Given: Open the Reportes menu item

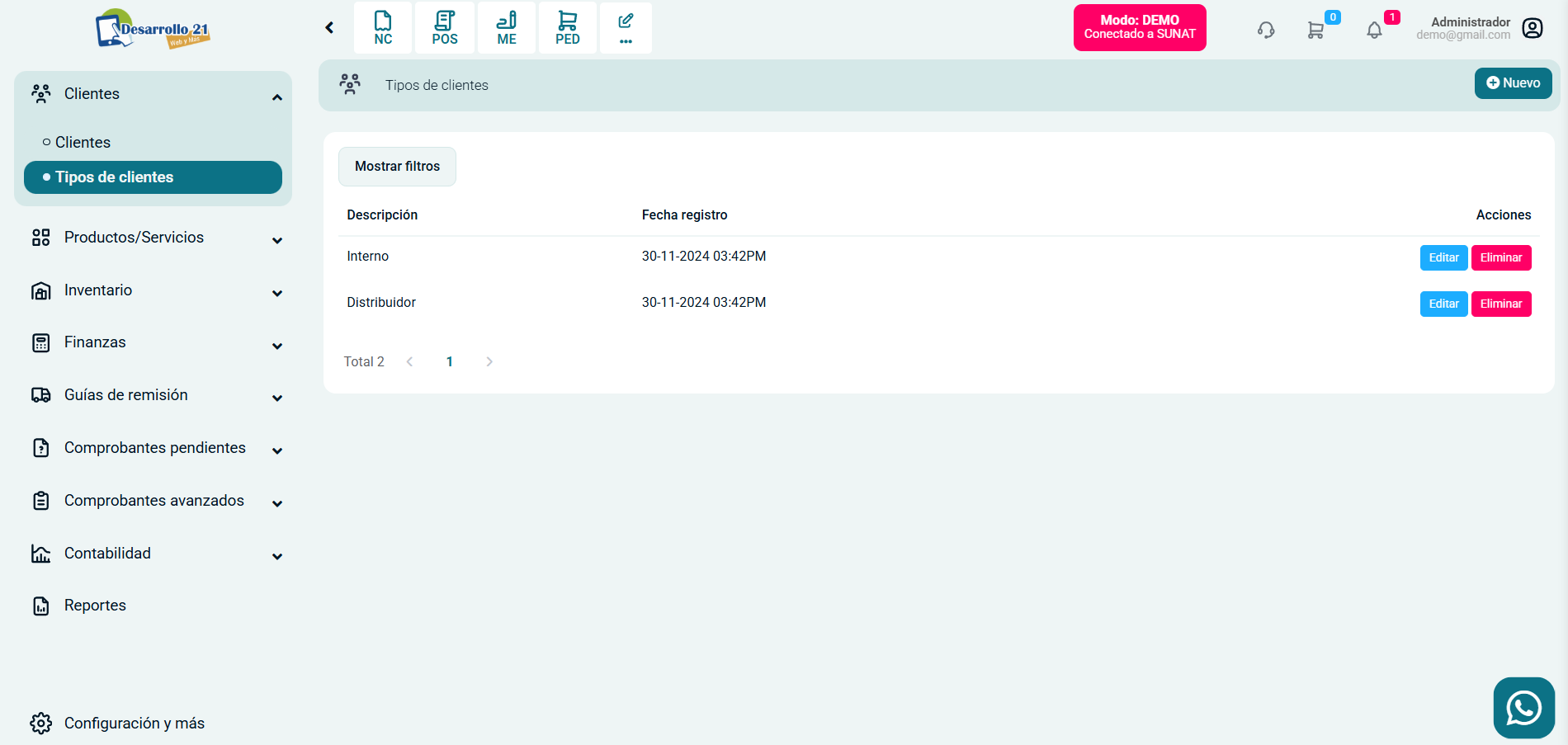Looking at the screenshot, I should click(x=95, y=606).
